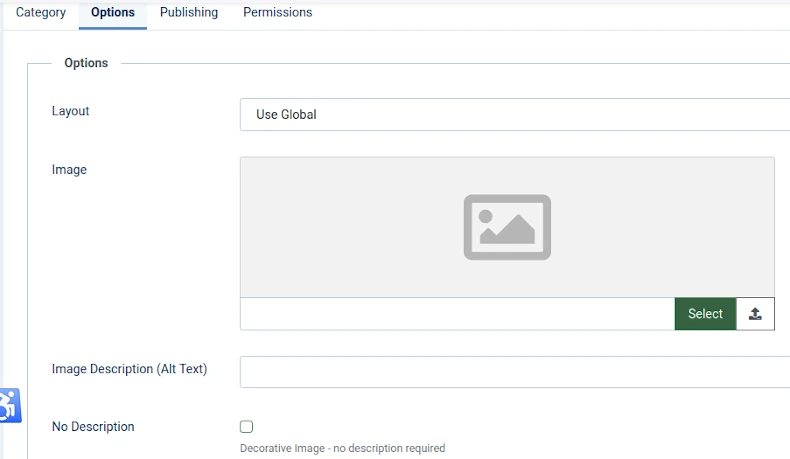The image size is (790, 459).
Task: Go to the Permissions tab
Action: (278, 13)
